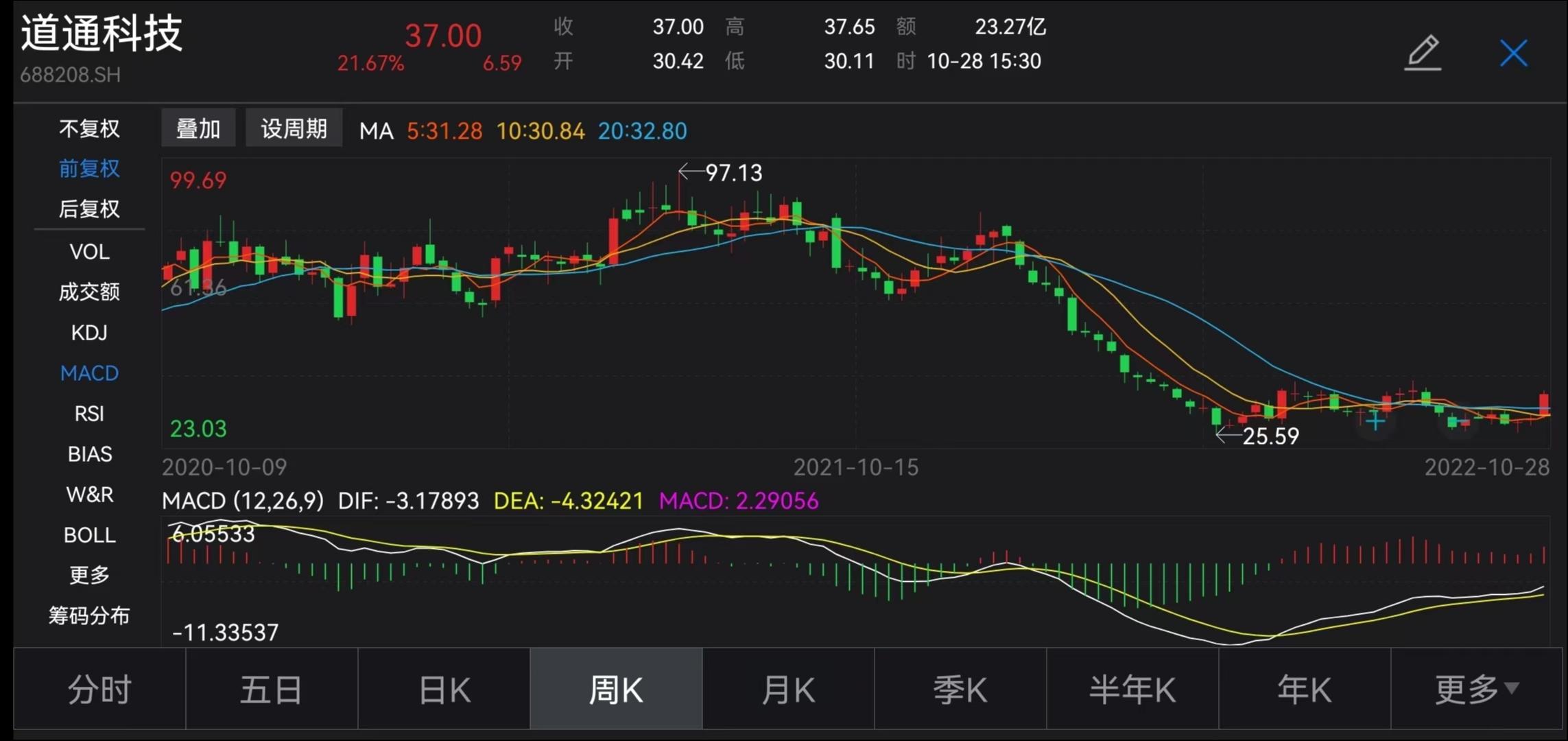Enable 前复权 price adjustment mode
Screen dimensions: 1568x741
pos(88,169)
